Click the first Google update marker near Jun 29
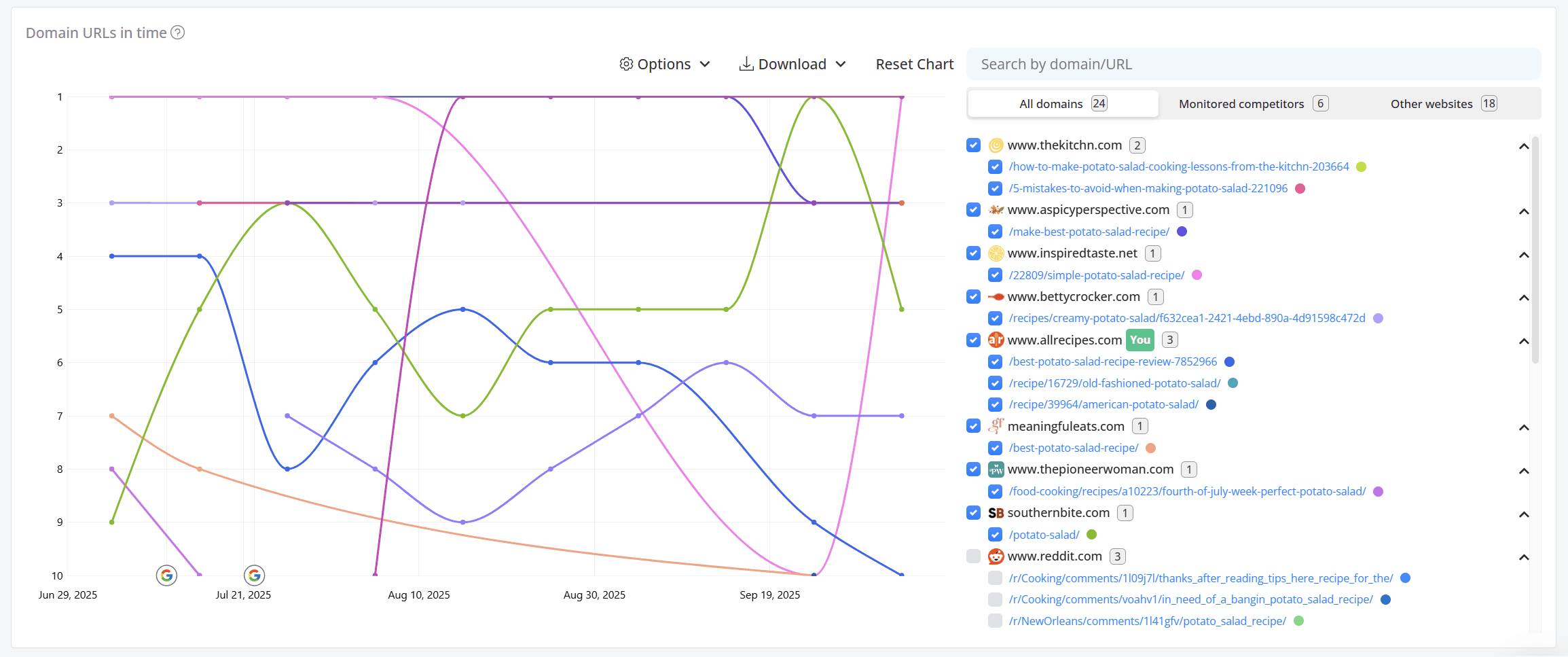Image resolution: width=1568 pixels, height=657 pixels. point(166,575)
